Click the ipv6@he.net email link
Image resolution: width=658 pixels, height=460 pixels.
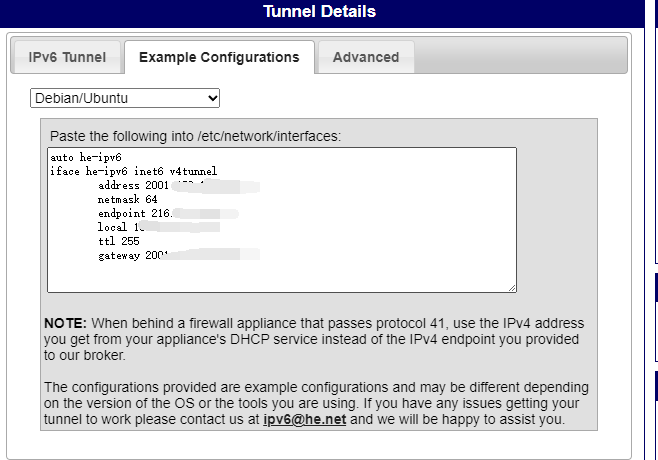[x=305, y=419]
